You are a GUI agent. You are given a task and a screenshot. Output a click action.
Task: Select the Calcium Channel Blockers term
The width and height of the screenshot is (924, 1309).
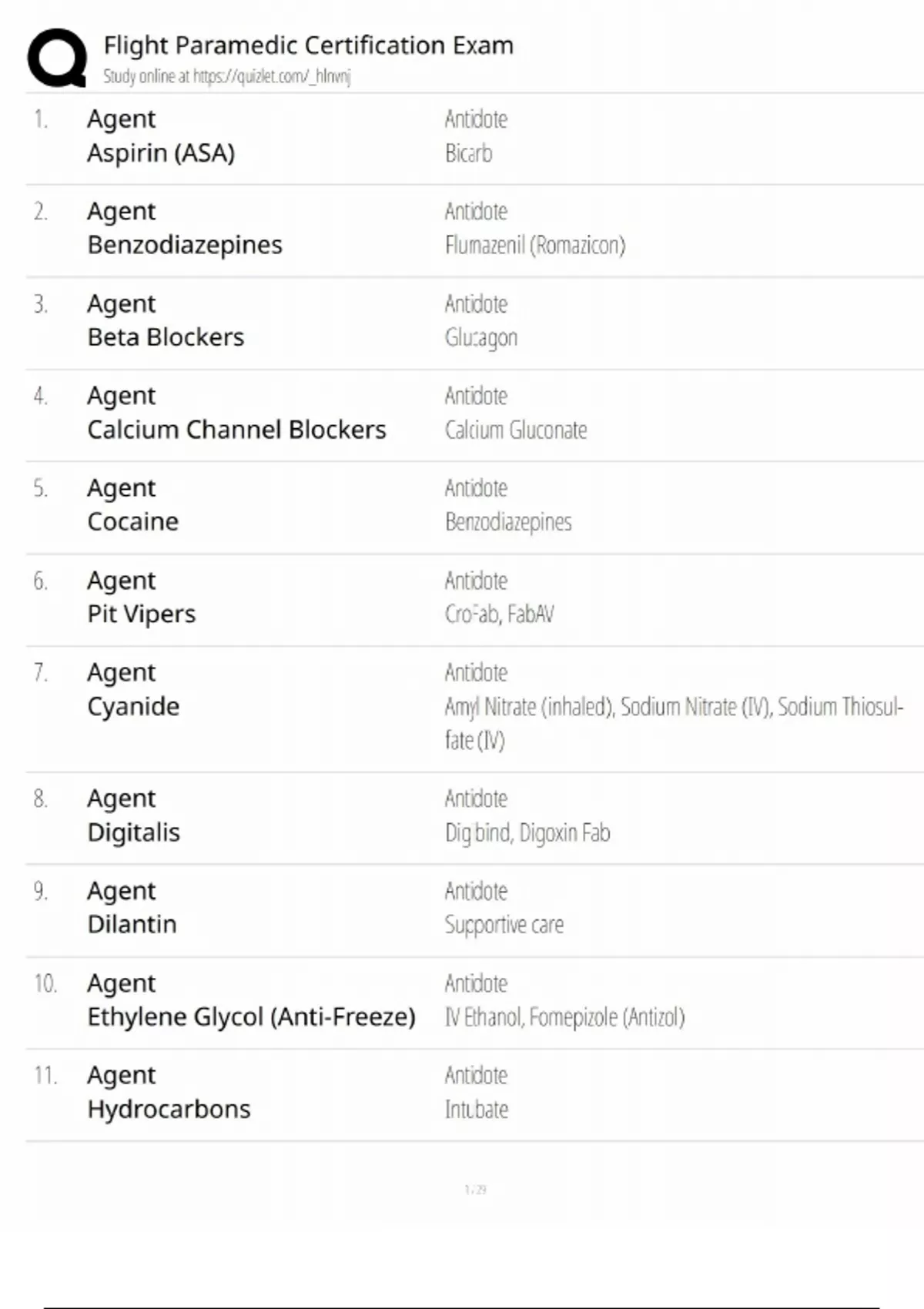[236, 430]
